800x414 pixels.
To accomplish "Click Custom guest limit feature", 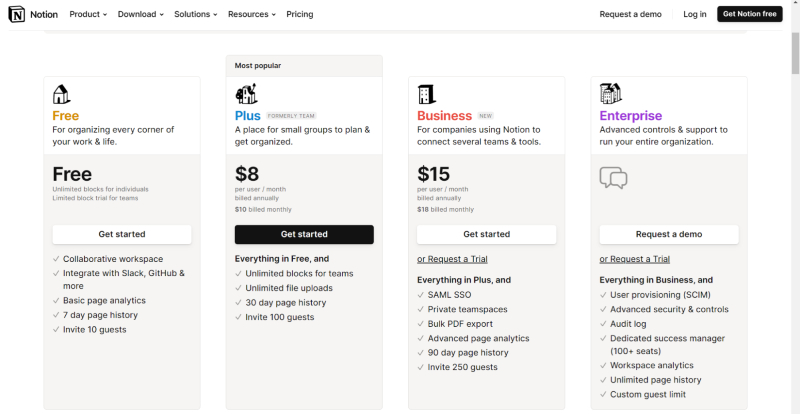I will pyautogui.click(x=648, y=395).
